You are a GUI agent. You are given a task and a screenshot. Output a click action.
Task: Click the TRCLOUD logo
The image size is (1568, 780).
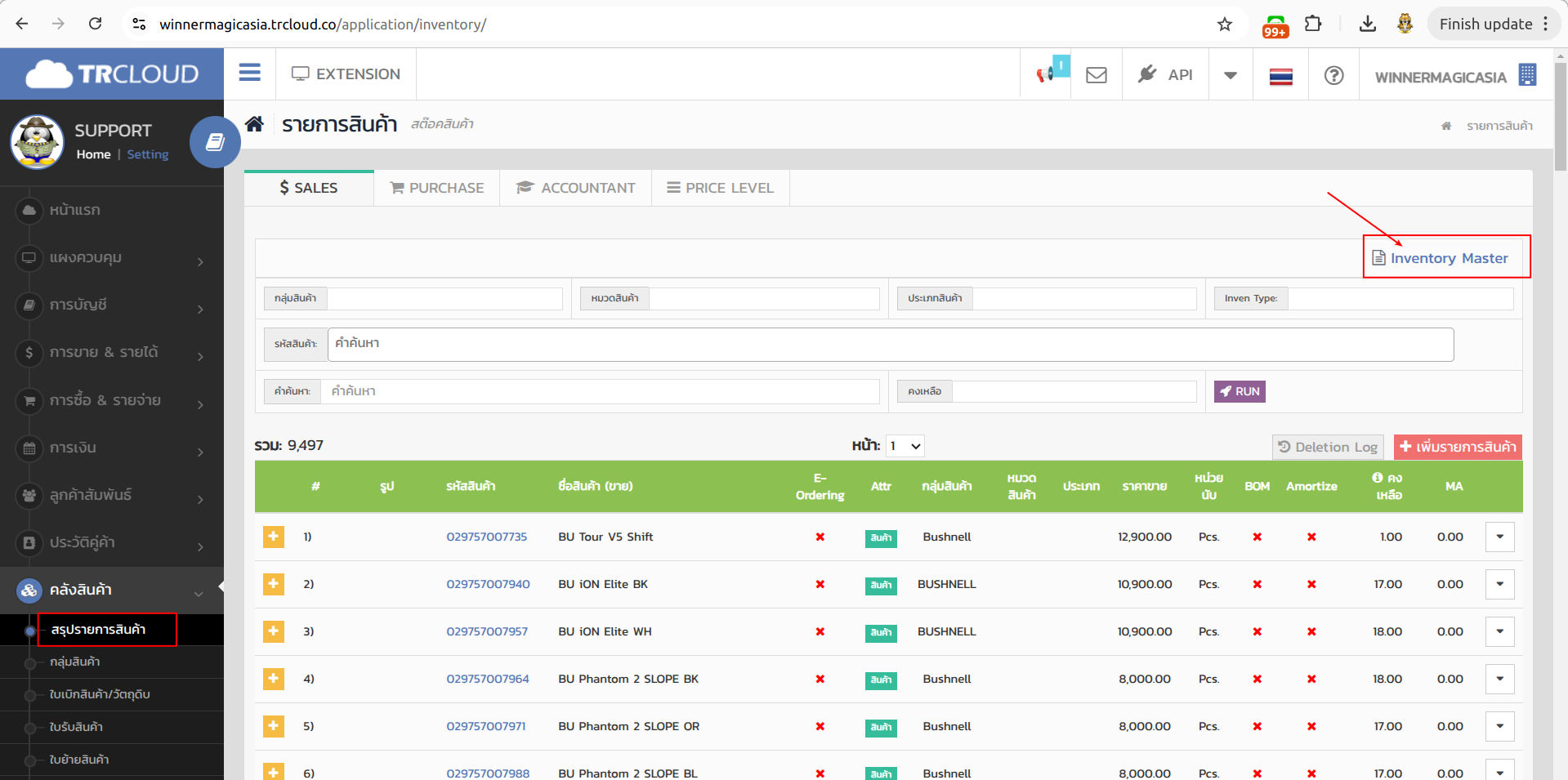point(112,74)
